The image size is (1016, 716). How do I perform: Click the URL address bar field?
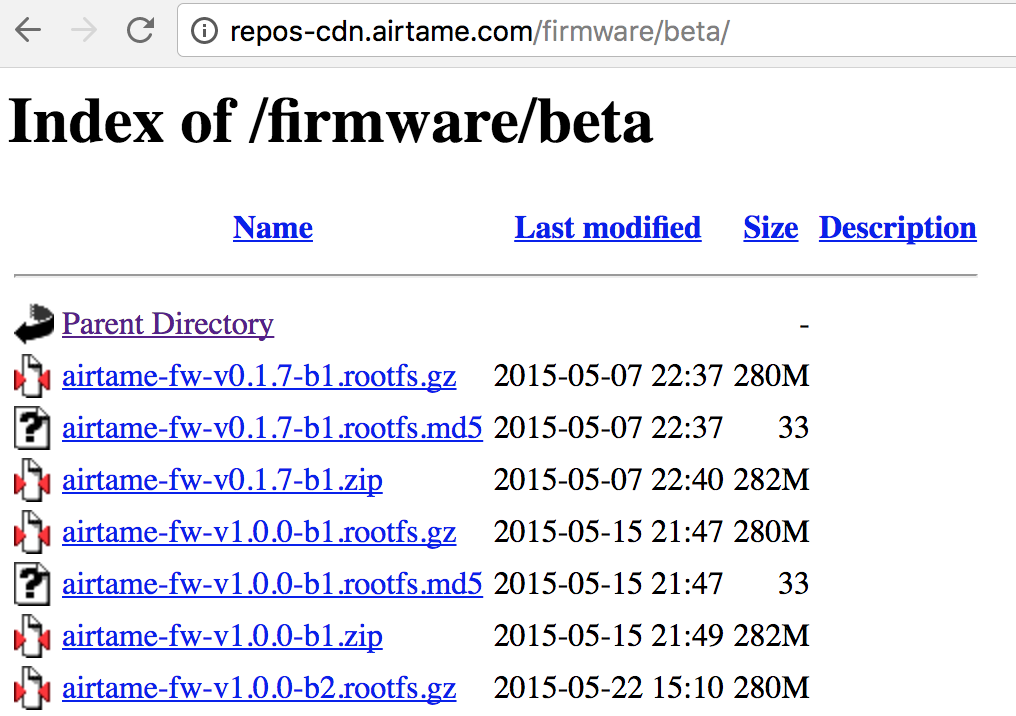coord(597,30)
